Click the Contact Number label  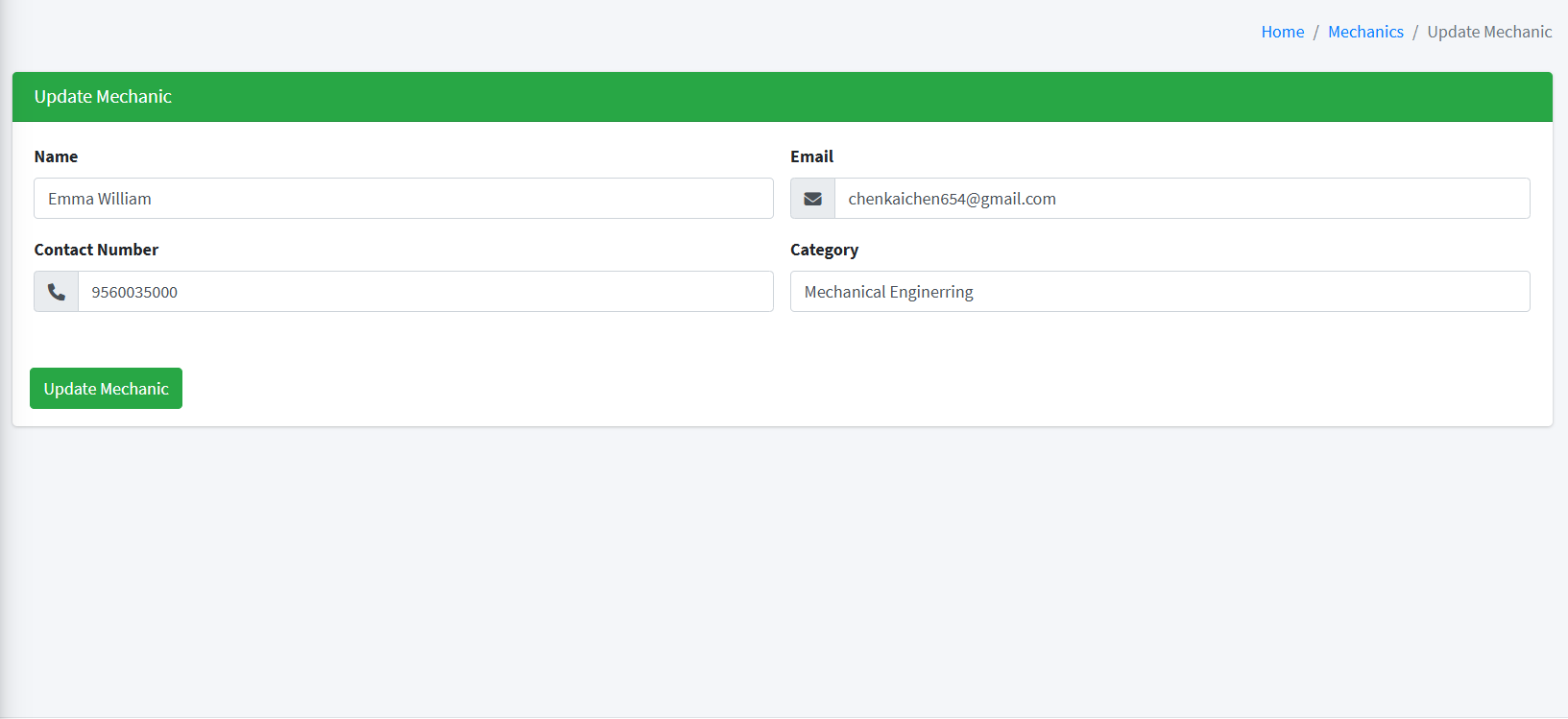[x=96, y=250]
